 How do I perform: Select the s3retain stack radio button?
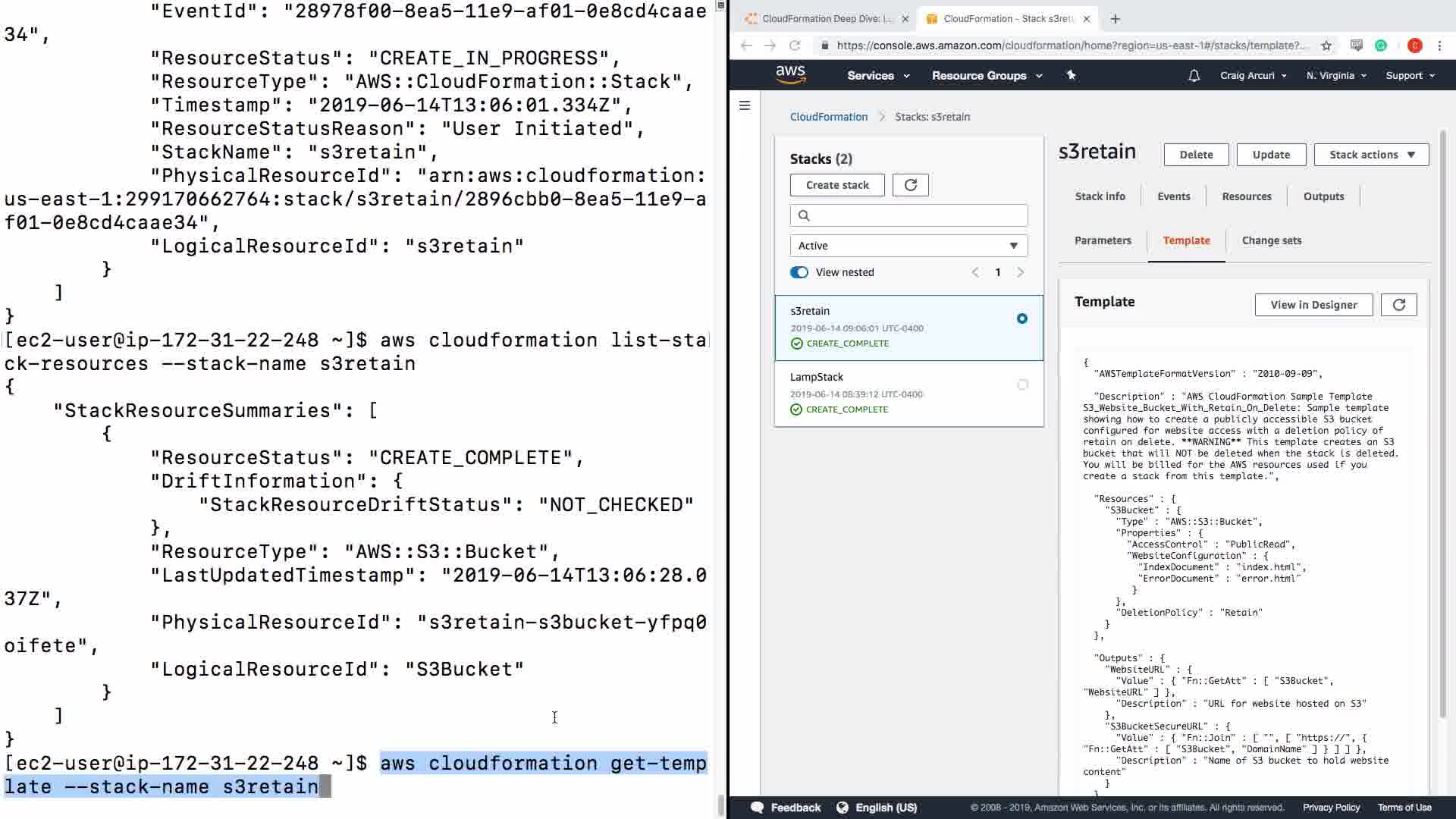(1022, 318)
